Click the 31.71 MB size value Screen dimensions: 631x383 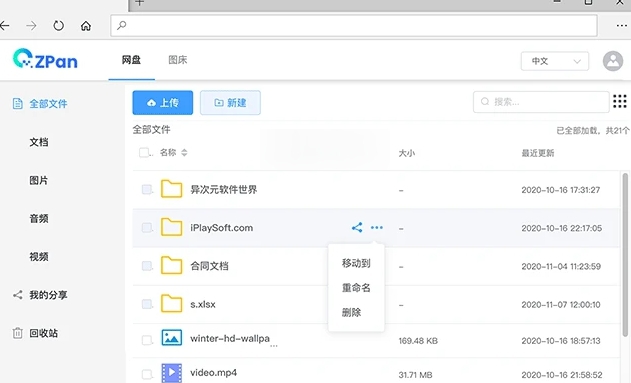tap(415, 375)
